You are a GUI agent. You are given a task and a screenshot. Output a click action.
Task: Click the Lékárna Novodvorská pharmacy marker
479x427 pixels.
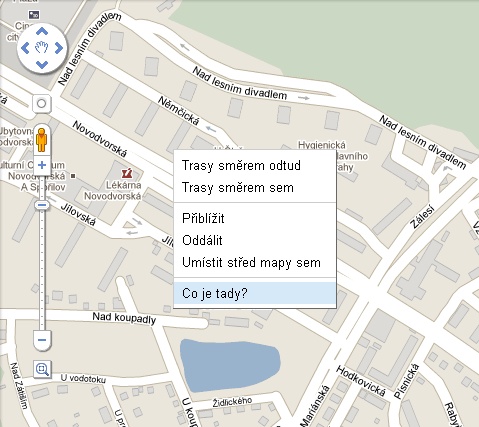(127, 173)
